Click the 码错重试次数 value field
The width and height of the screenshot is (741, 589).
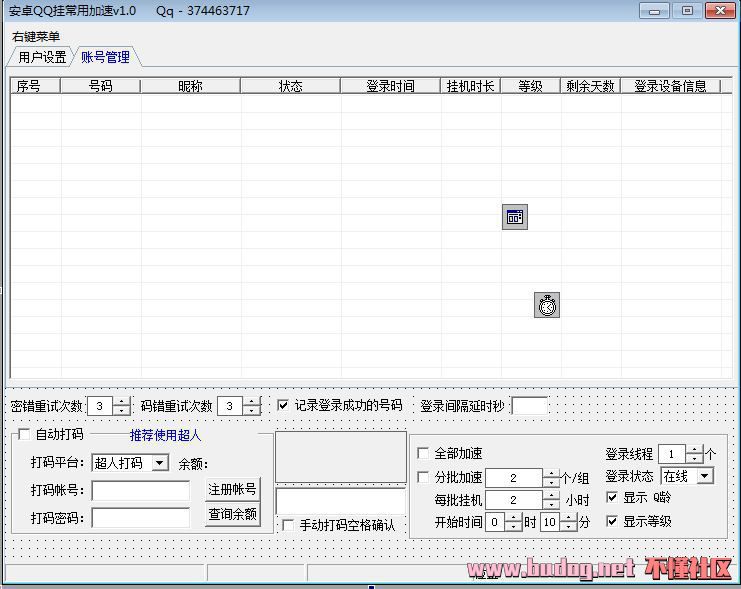[x=230, y=406]
